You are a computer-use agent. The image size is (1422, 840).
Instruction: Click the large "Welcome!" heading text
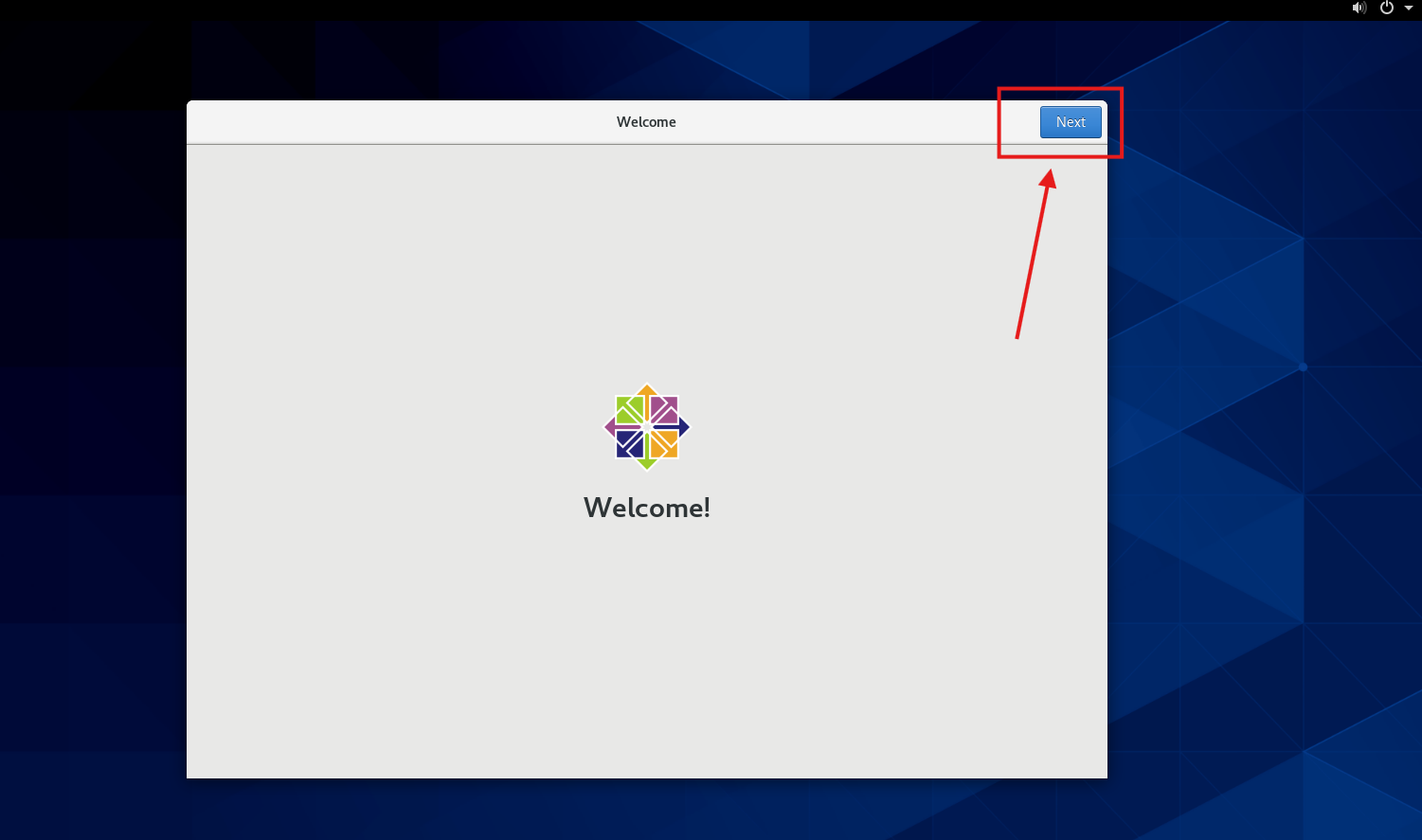647,508
